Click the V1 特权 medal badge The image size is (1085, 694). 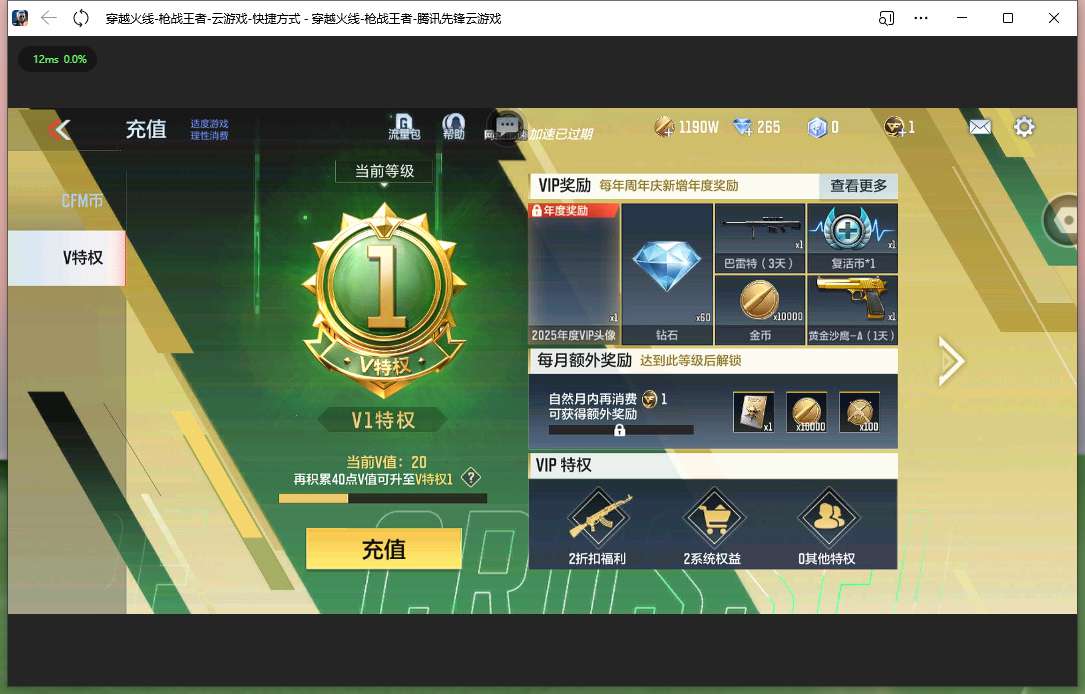(385, 300)
